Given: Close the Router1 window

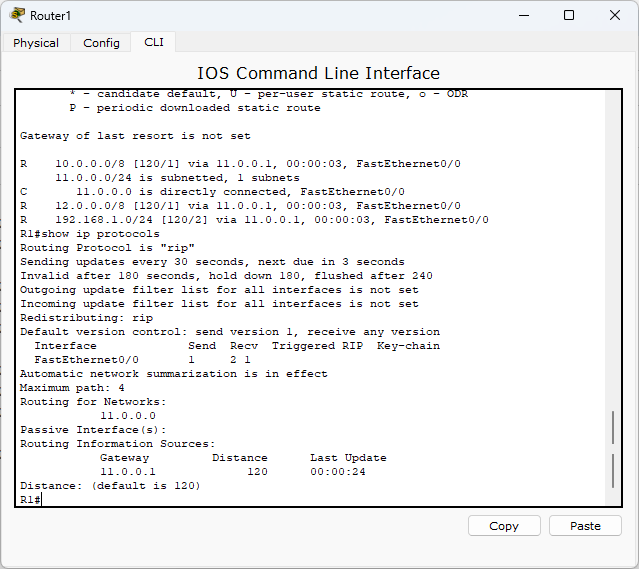Looking at the screenshot, I should pyautogui.click(x=615, y=15).
